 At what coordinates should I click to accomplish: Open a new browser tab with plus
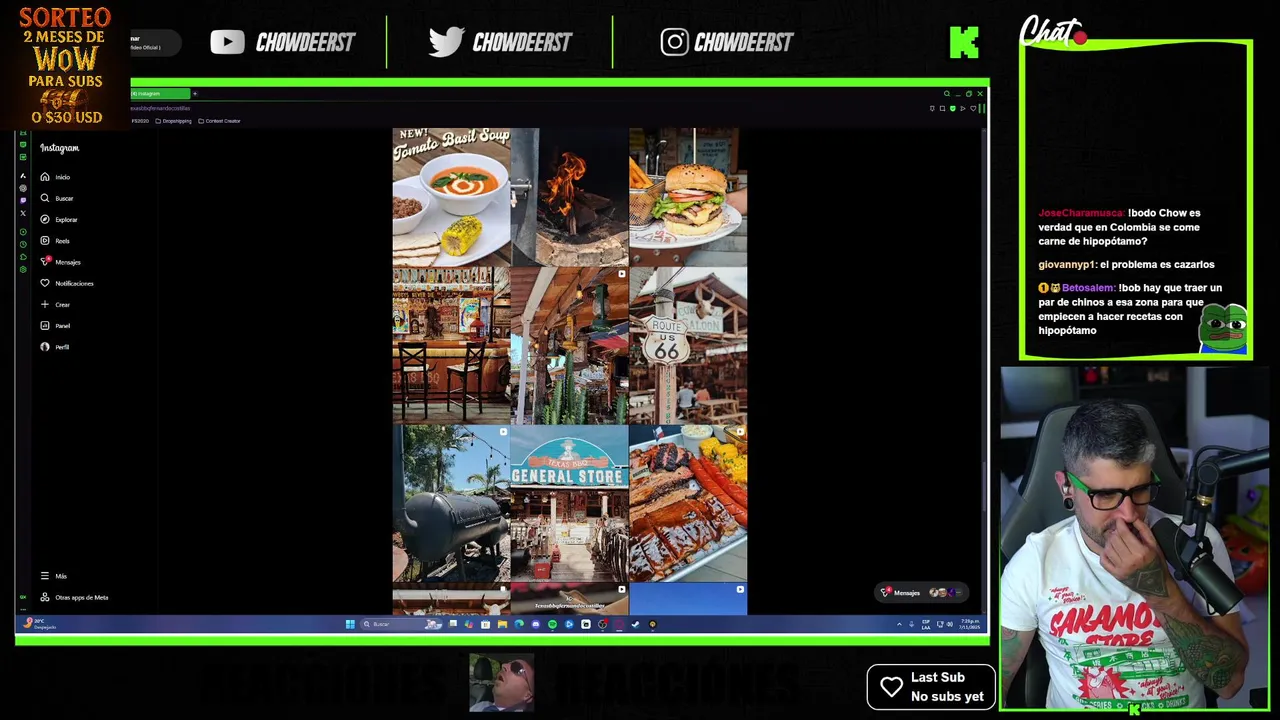click(195, 93)
